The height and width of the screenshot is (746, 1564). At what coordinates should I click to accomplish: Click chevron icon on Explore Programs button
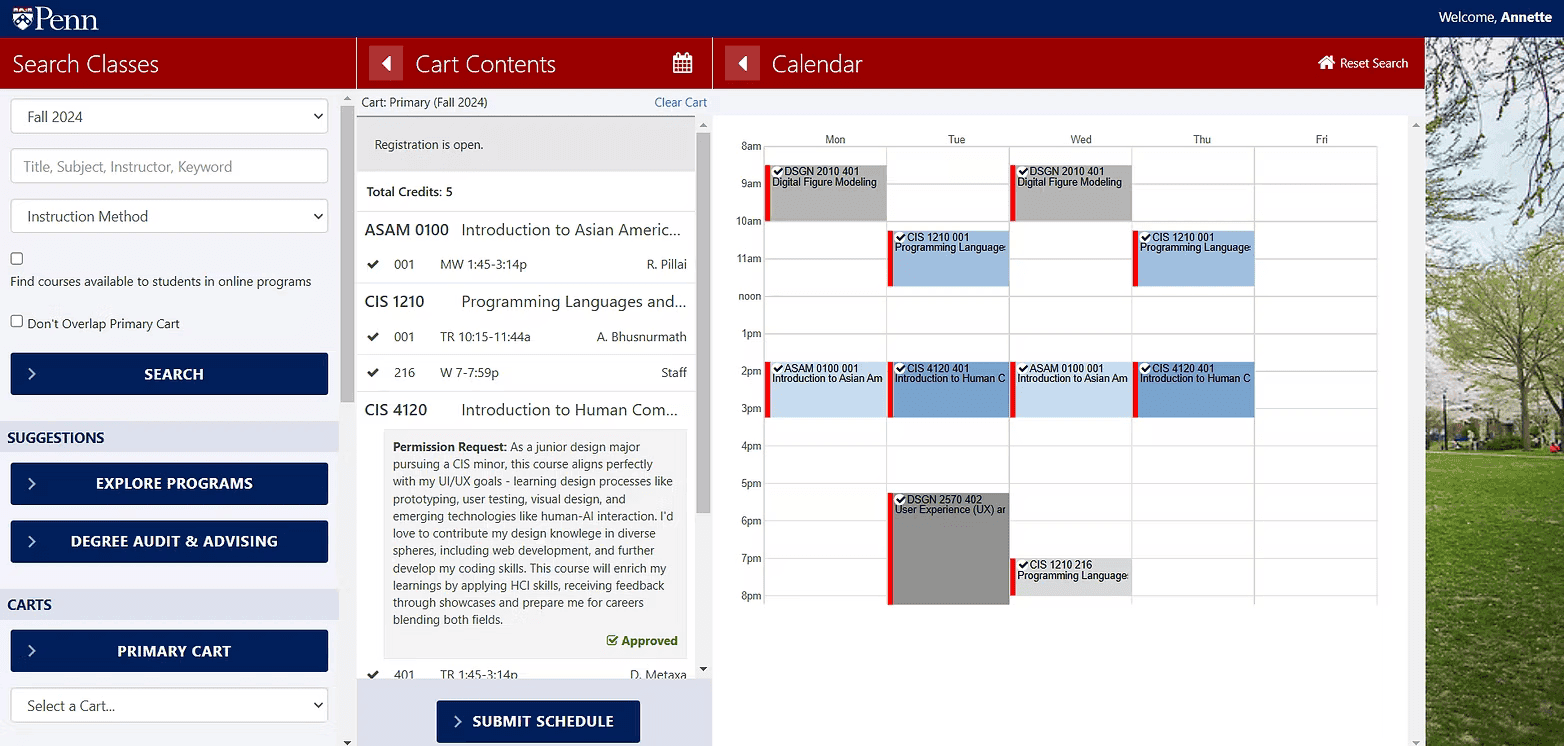pos(32,484)
